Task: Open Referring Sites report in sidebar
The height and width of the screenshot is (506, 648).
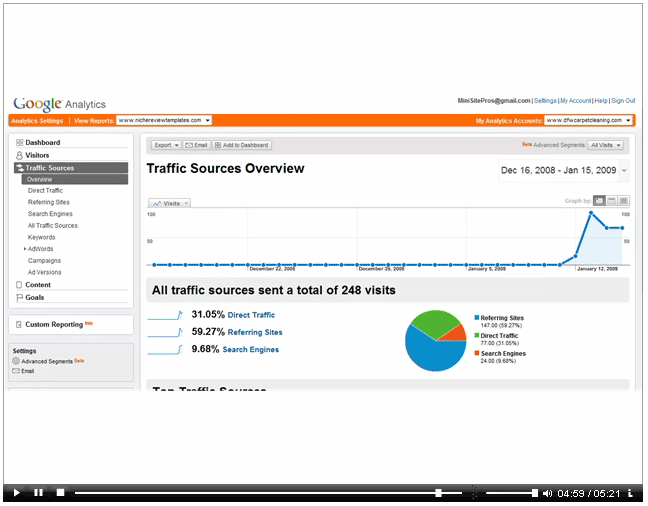Action: pos(49,202)
